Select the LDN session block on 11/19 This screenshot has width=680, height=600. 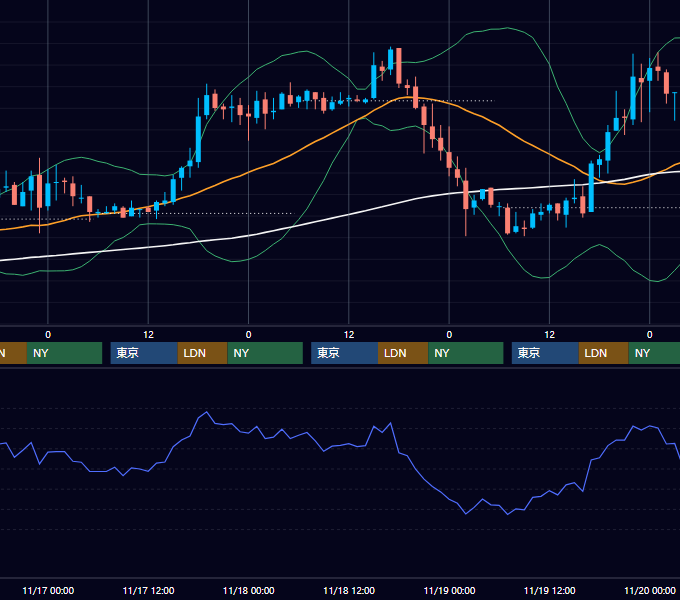pyautogui.click(x=604, y=353)
